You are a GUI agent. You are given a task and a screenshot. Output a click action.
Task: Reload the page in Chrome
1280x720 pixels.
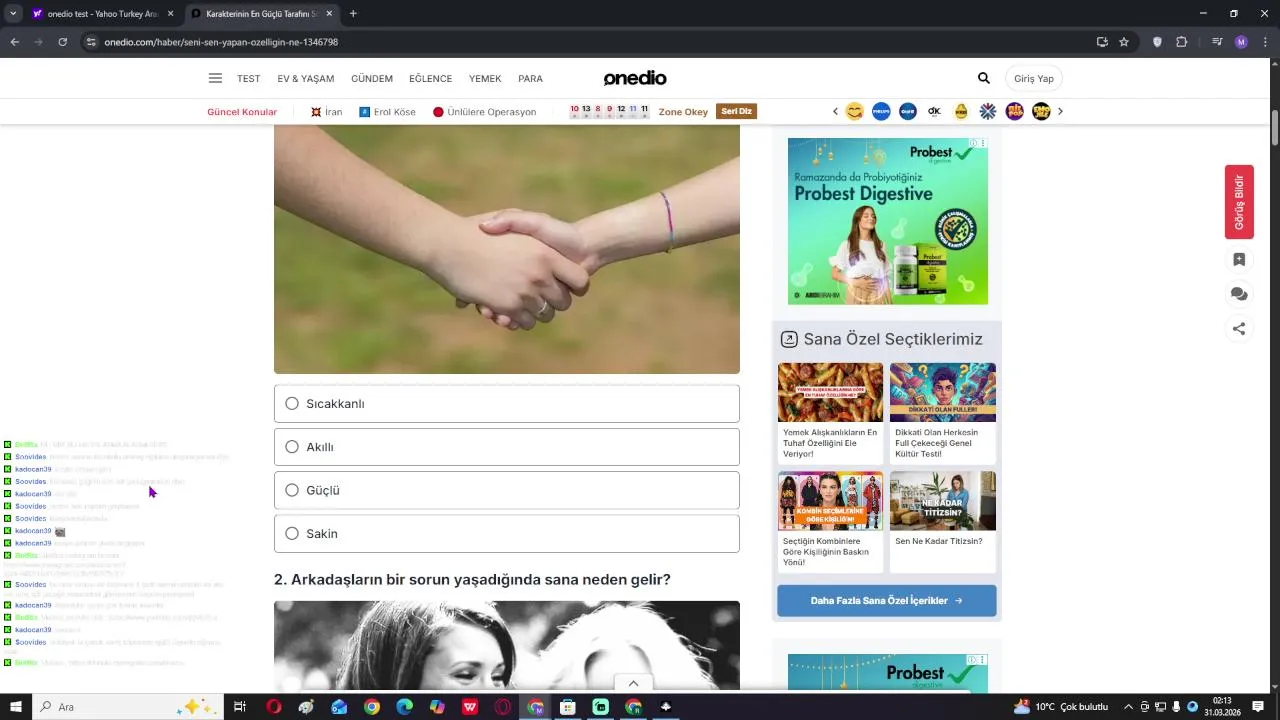point(62,42)
